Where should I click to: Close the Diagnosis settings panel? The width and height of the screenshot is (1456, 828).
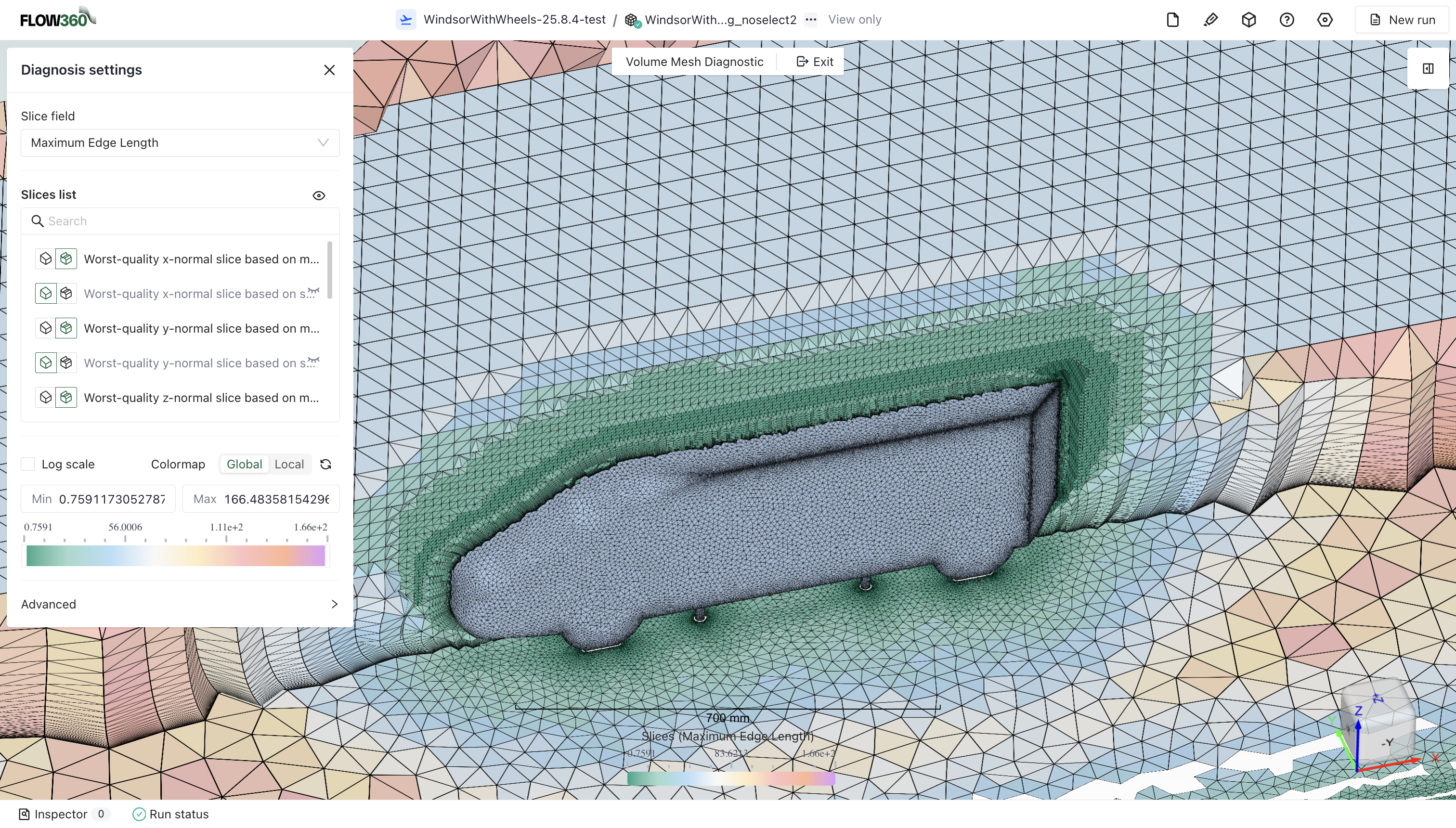330,69
